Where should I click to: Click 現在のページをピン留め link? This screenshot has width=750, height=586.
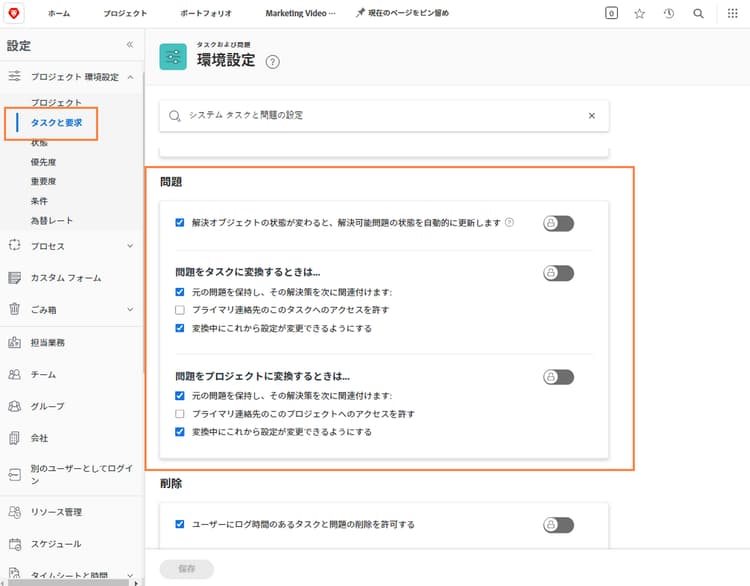point(408,13)
